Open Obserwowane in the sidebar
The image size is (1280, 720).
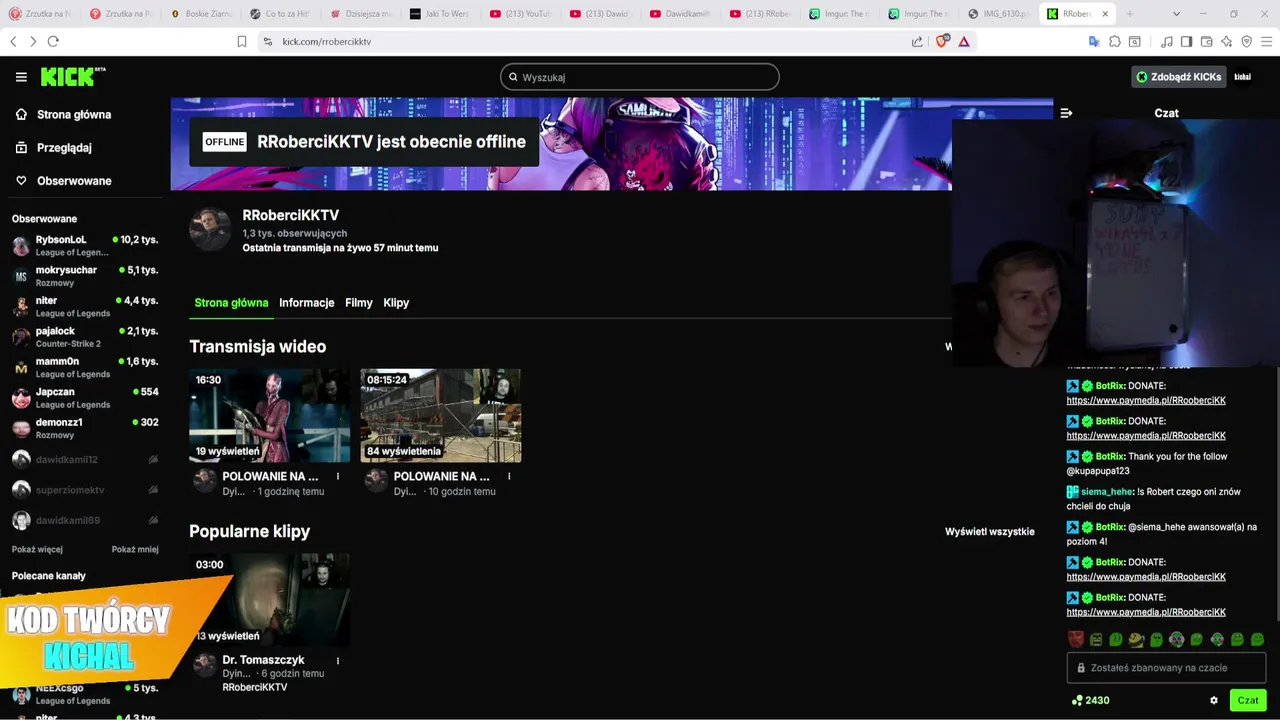point(63,181)
